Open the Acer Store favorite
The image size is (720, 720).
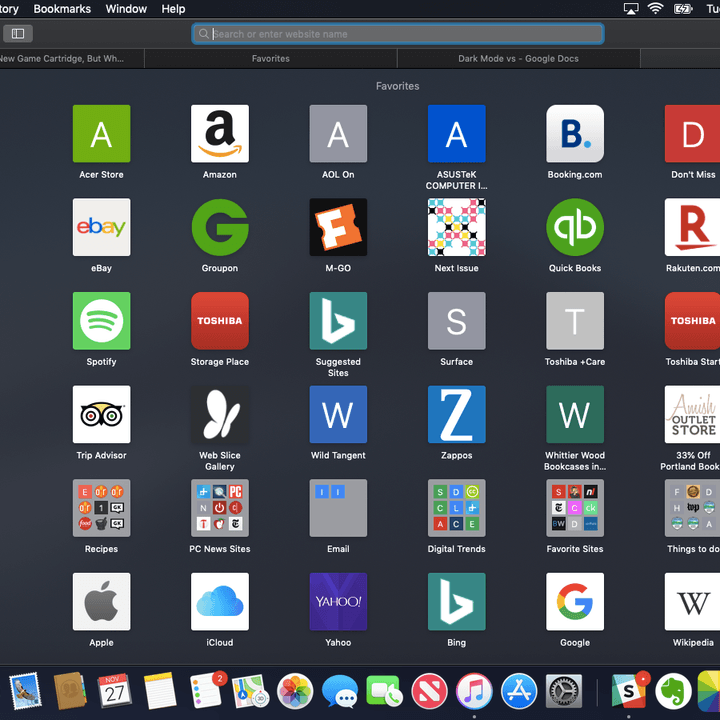point(101,134)
